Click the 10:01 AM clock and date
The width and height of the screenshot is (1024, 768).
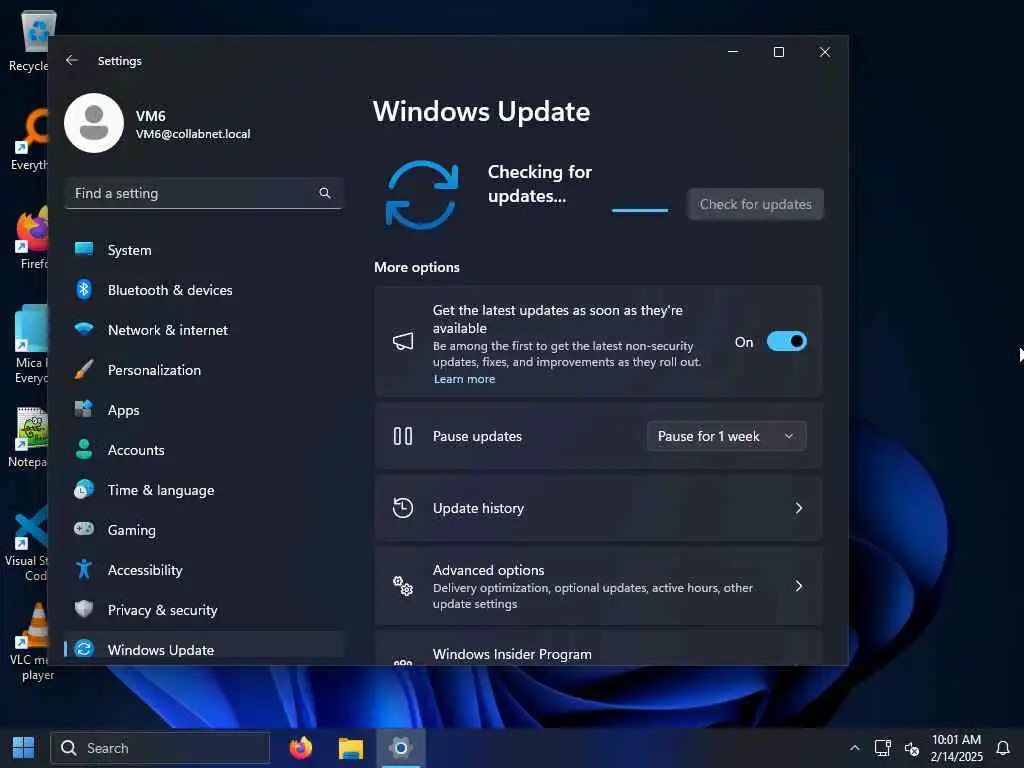click(956, 748)
